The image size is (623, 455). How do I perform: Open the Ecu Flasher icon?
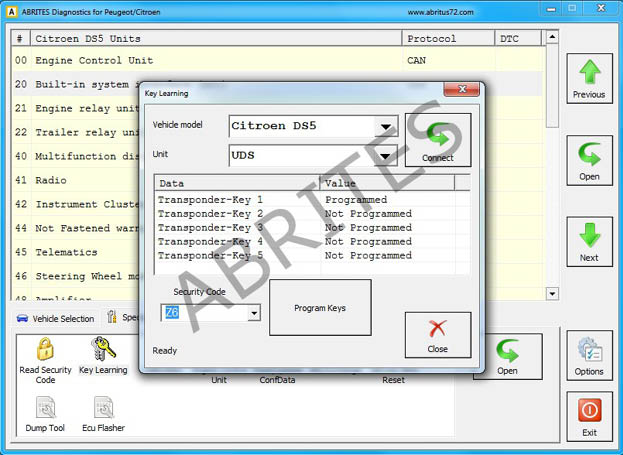[103, 414]
